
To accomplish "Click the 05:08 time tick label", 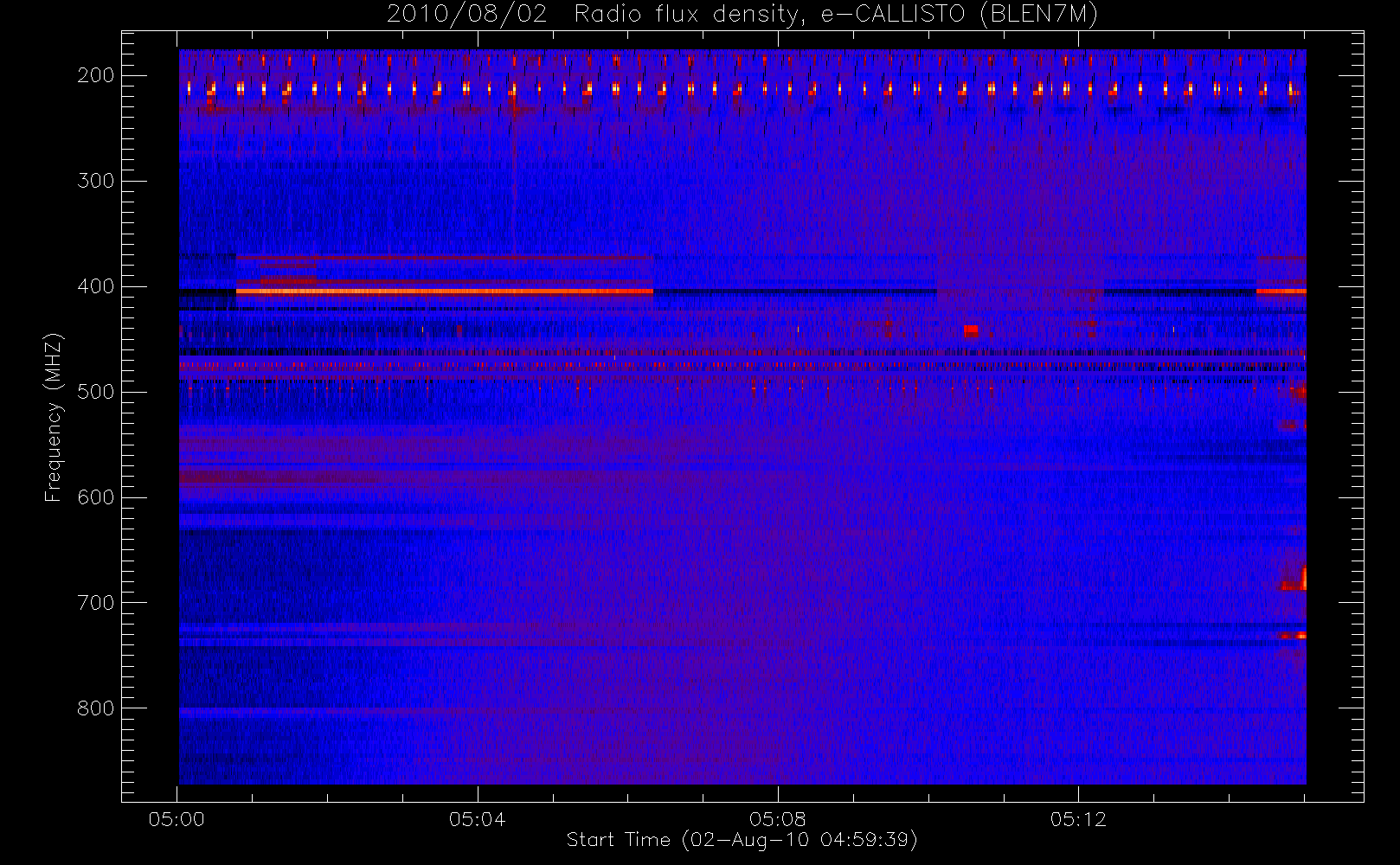I will pyautogui.click(x=777, y=819).
